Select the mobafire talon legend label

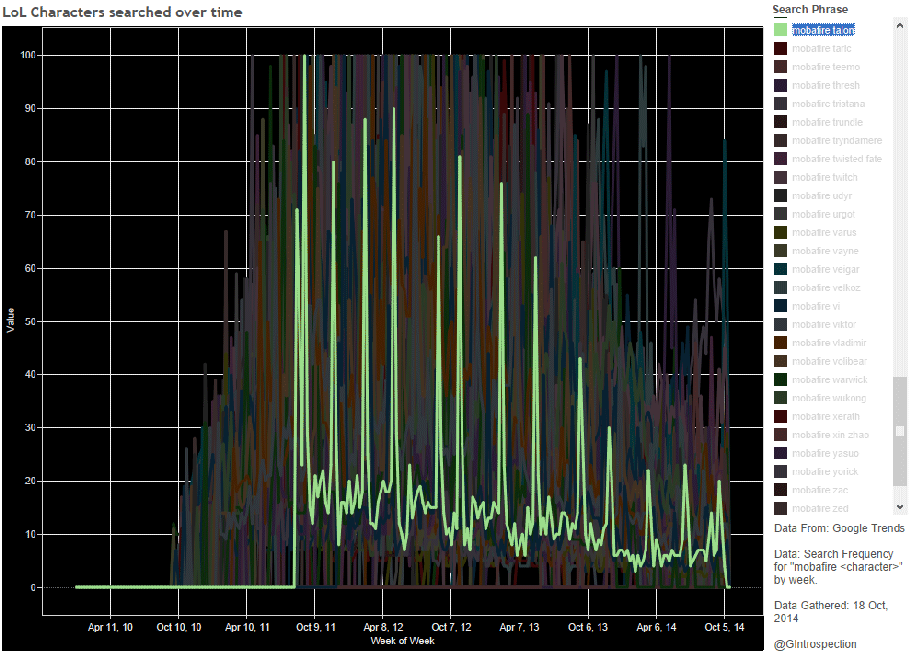823,30
